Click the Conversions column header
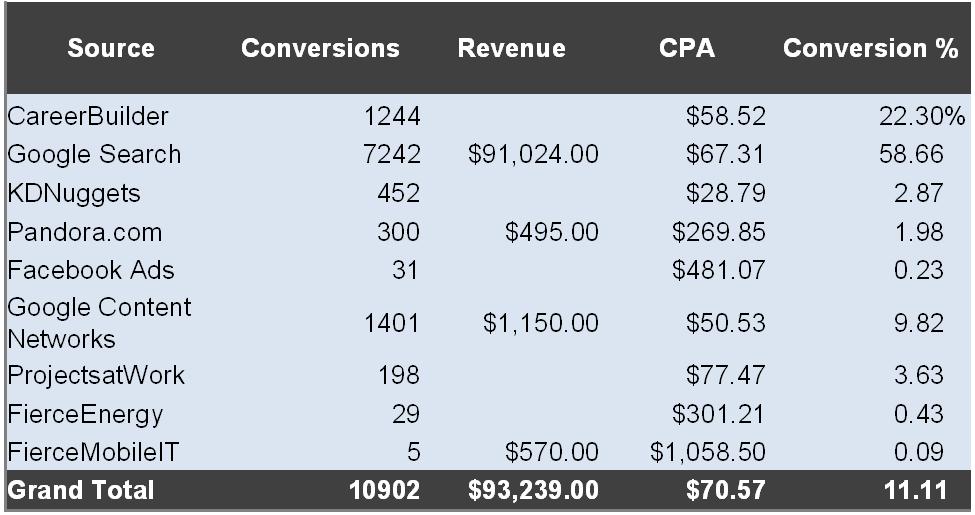The height and width of the screenshot is (515, 975). click(320, 49)
